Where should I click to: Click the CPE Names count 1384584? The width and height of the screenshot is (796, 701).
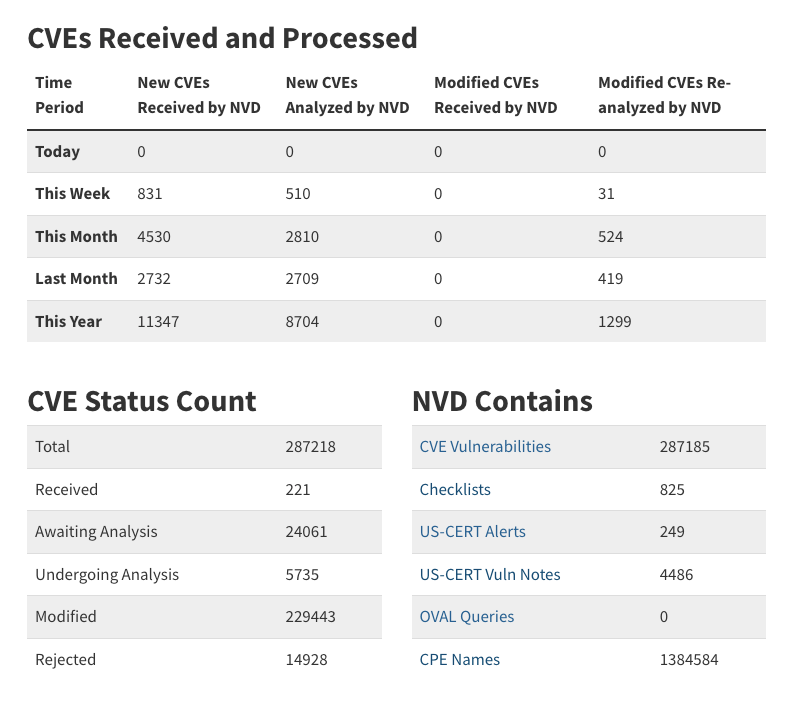(x=689, y=660)
